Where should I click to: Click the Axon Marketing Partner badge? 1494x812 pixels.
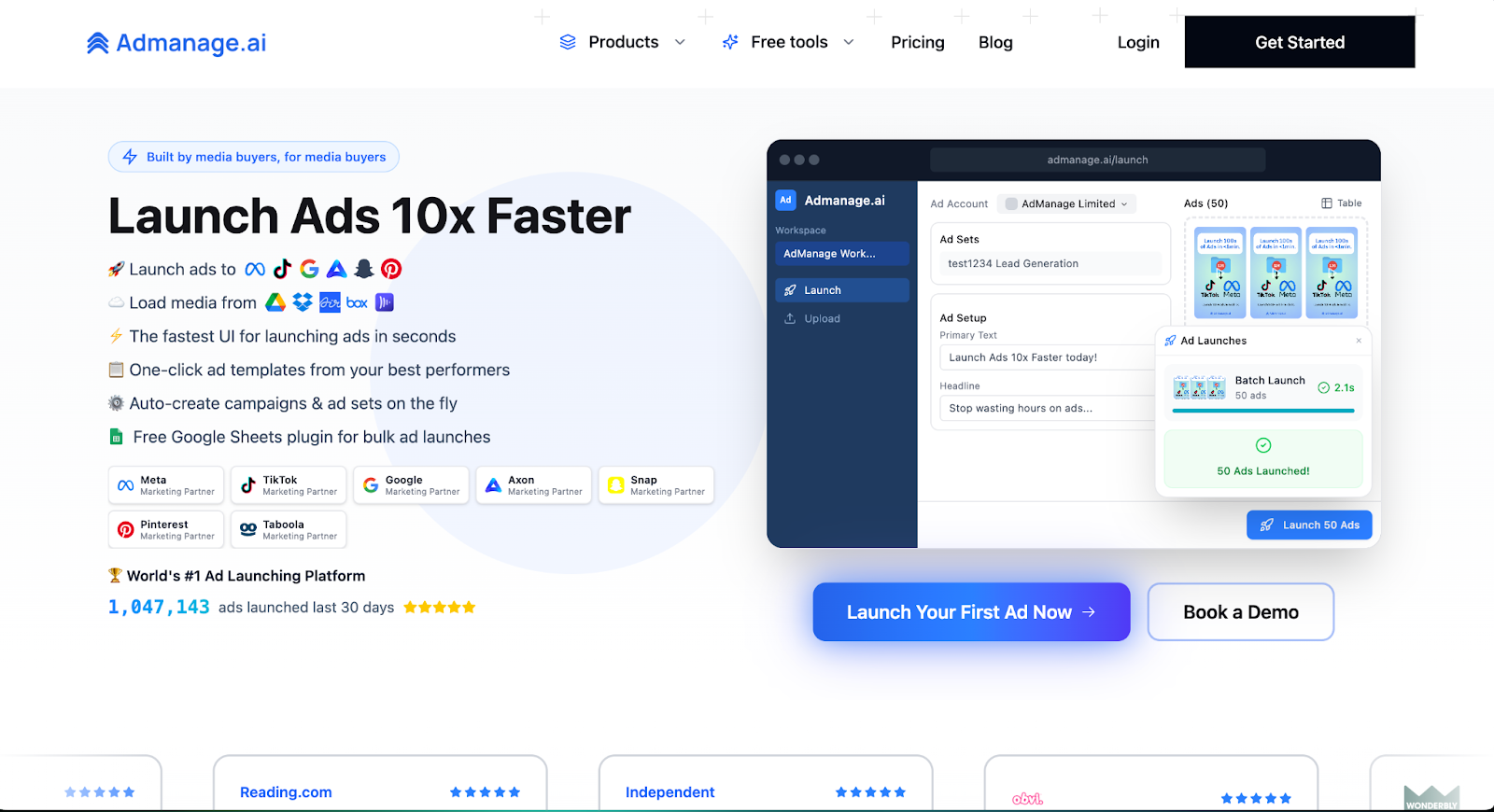click(x=534, y=485)
